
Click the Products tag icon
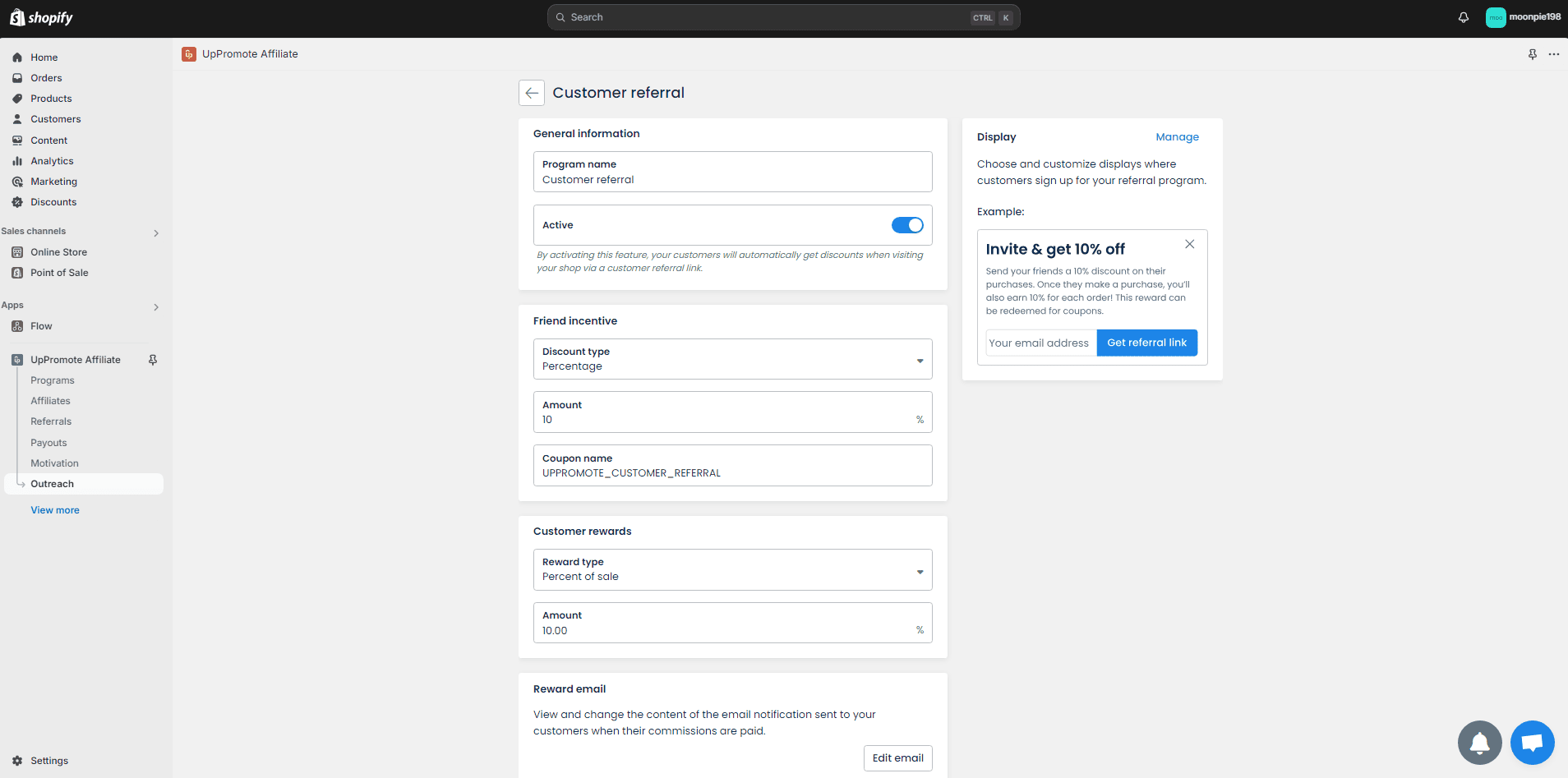tap(17, 99)
